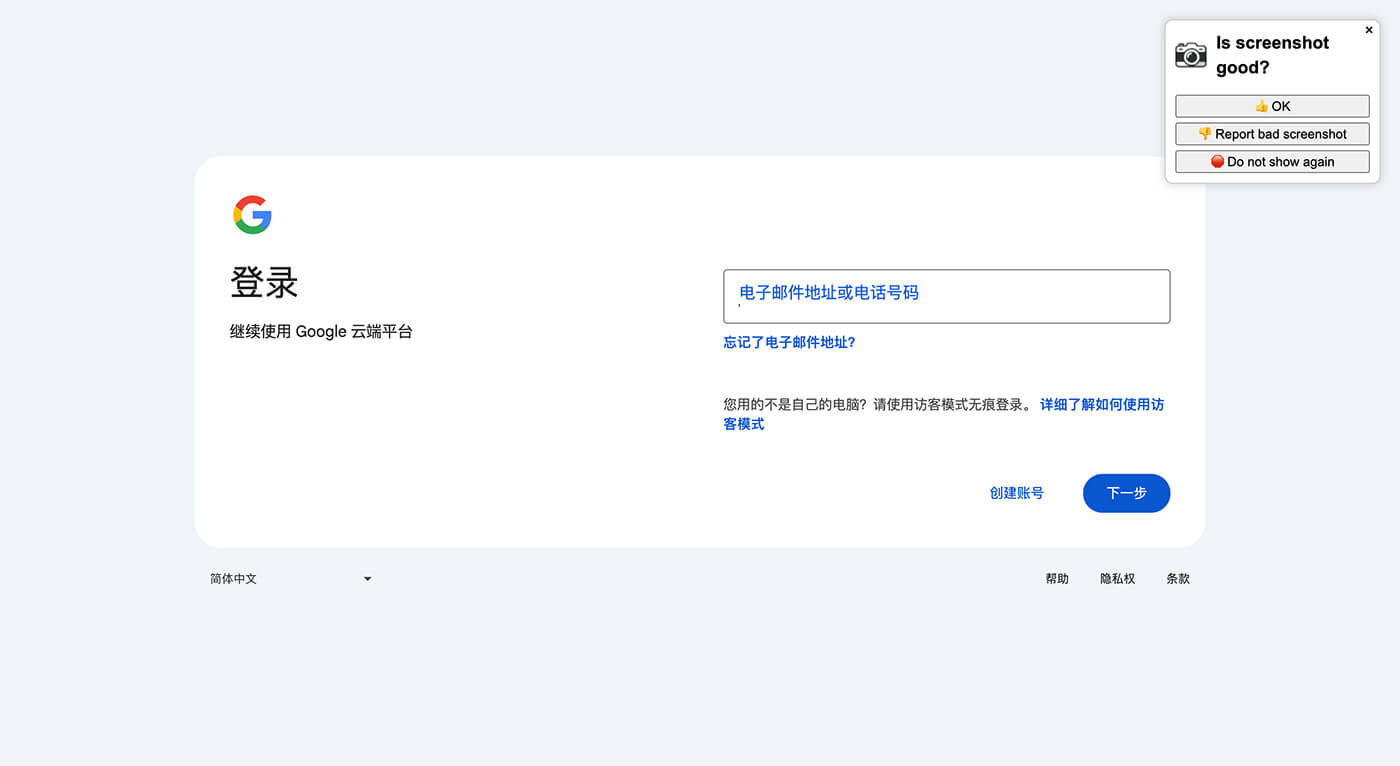Click the camera icon in screenshot popup
The height and width of the screenshot is (766, 1400).
[x=1190, y=55]
